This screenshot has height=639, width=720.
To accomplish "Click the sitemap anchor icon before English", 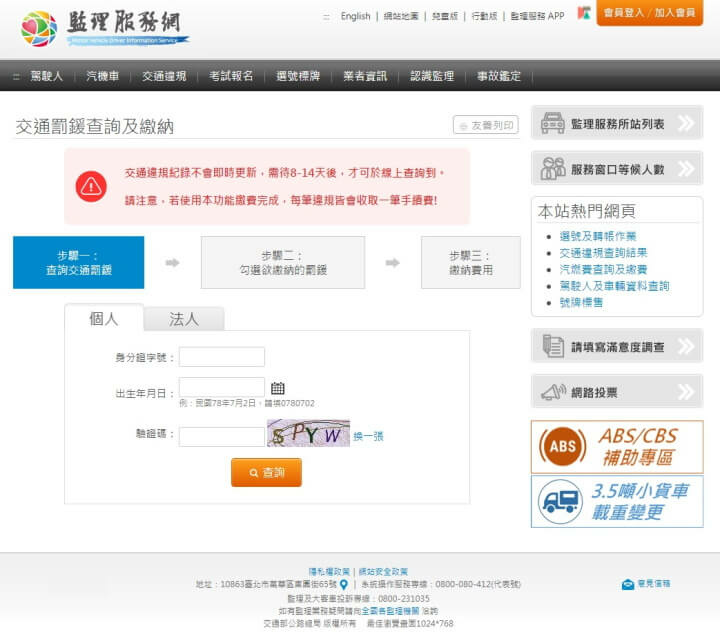I will click(326, 17).
